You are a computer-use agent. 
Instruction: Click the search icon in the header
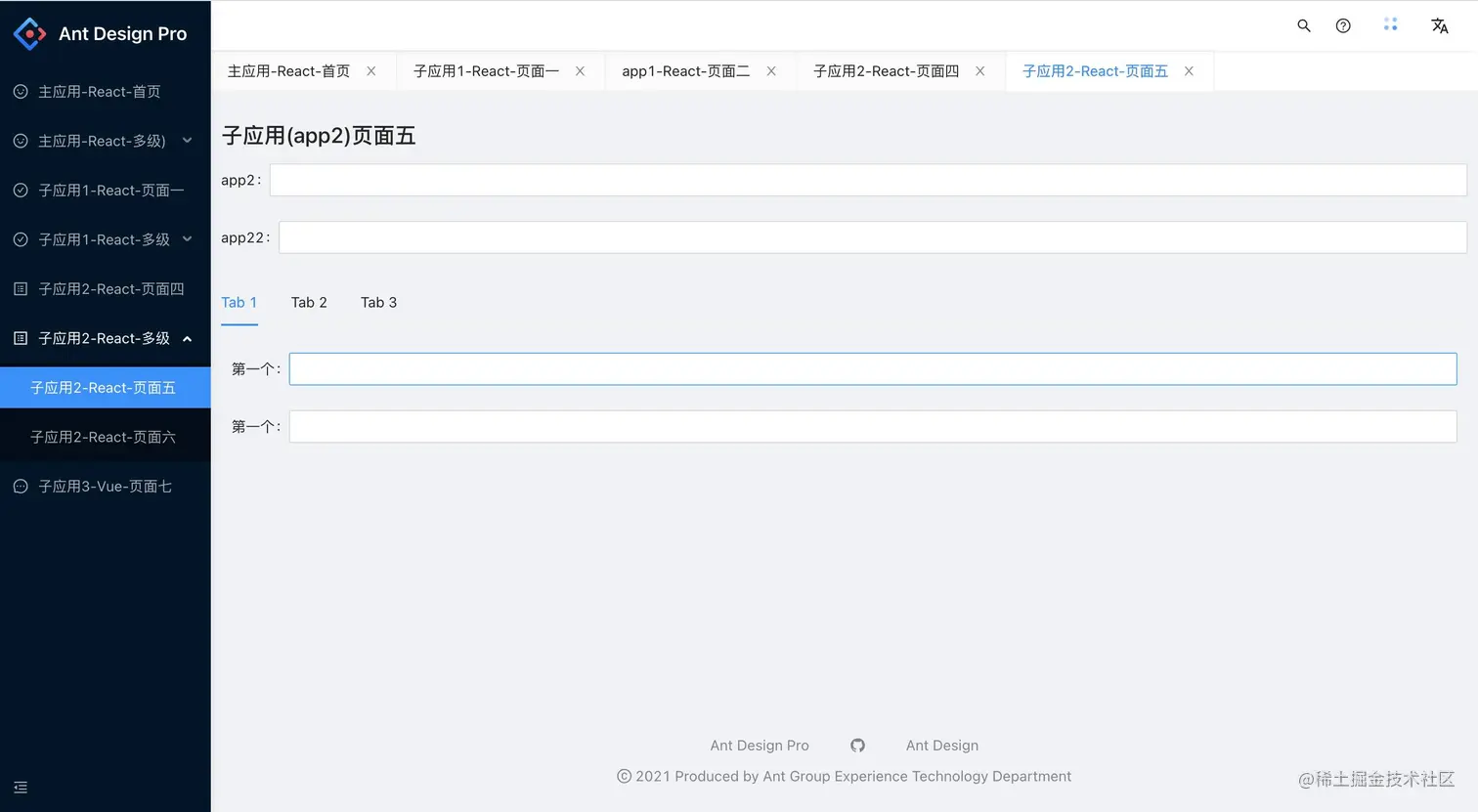click(1304, 25)
